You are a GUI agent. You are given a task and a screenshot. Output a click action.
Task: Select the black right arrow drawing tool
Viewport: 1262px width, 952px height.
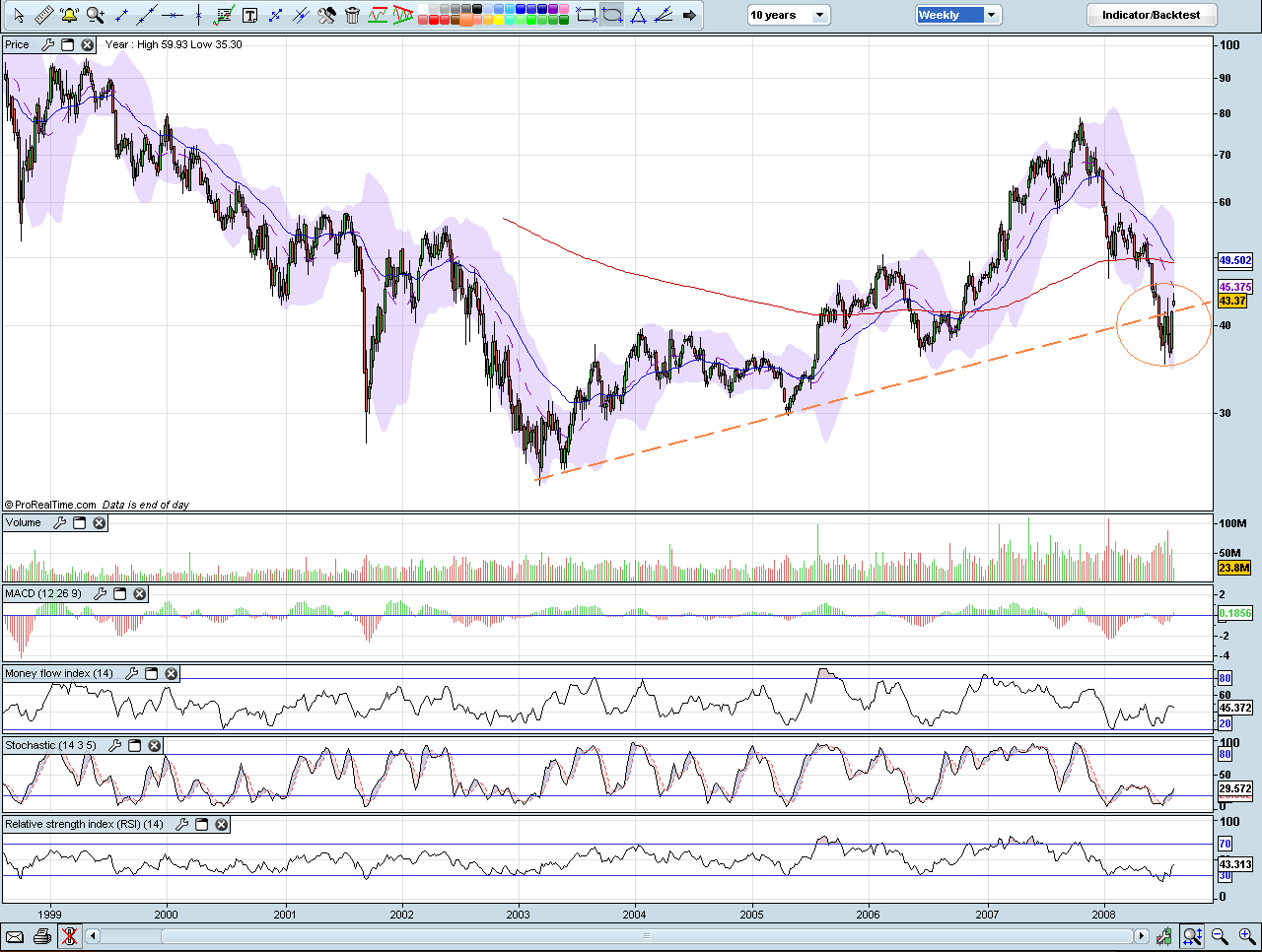(689, 15)
